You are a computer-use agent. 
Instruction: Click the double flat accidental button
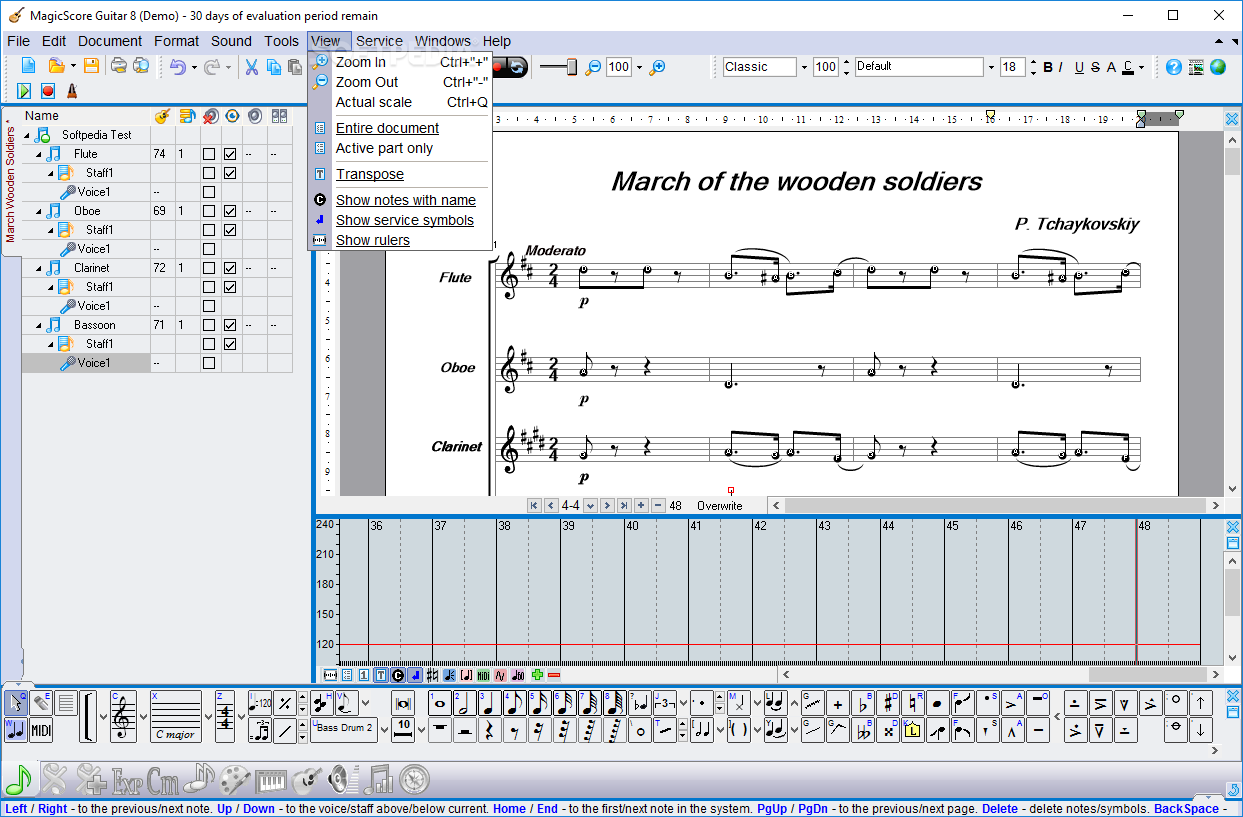click(863, 730)
